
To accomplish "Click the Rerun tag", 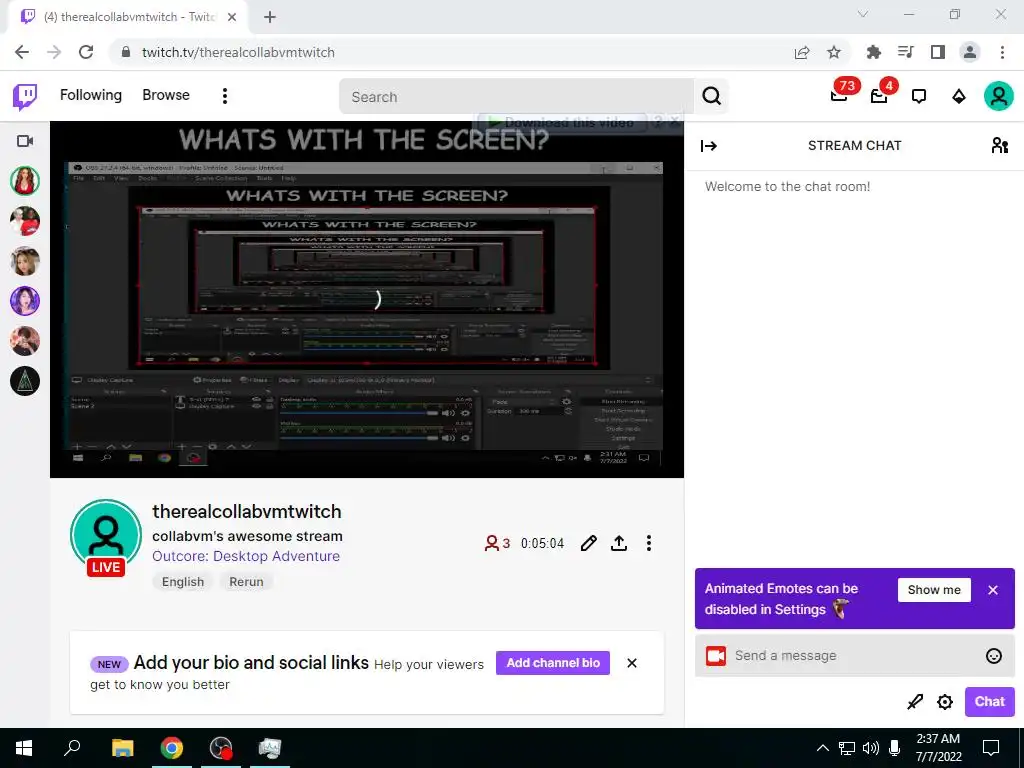I will 246,582.
